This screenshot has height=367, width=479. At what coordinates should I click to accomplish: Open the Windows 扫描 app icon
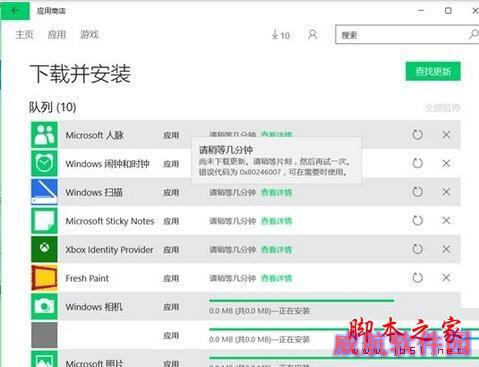pyautogui.click(x=44, y=192)
